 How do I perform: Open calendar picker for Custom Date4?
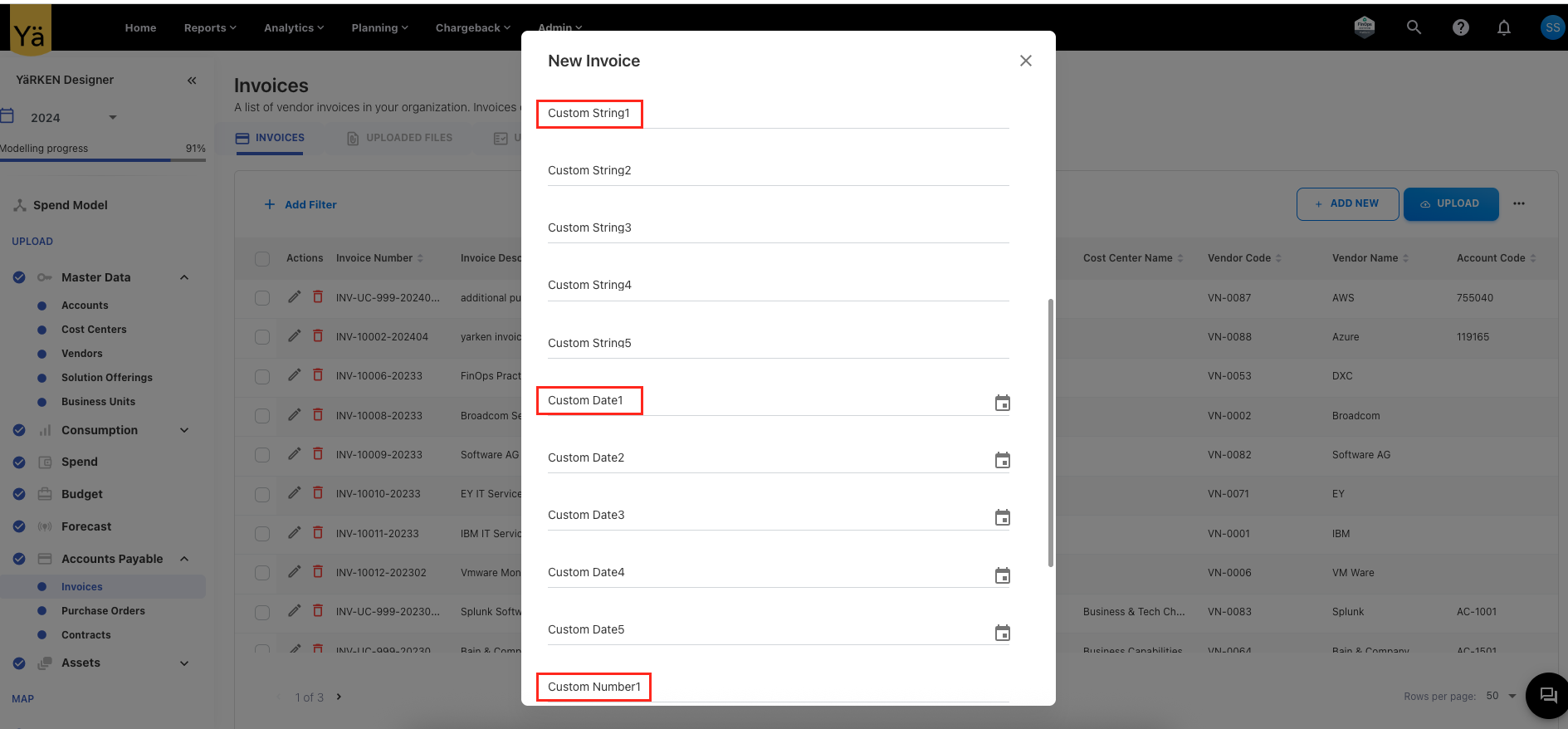[x=1003, y=575]
